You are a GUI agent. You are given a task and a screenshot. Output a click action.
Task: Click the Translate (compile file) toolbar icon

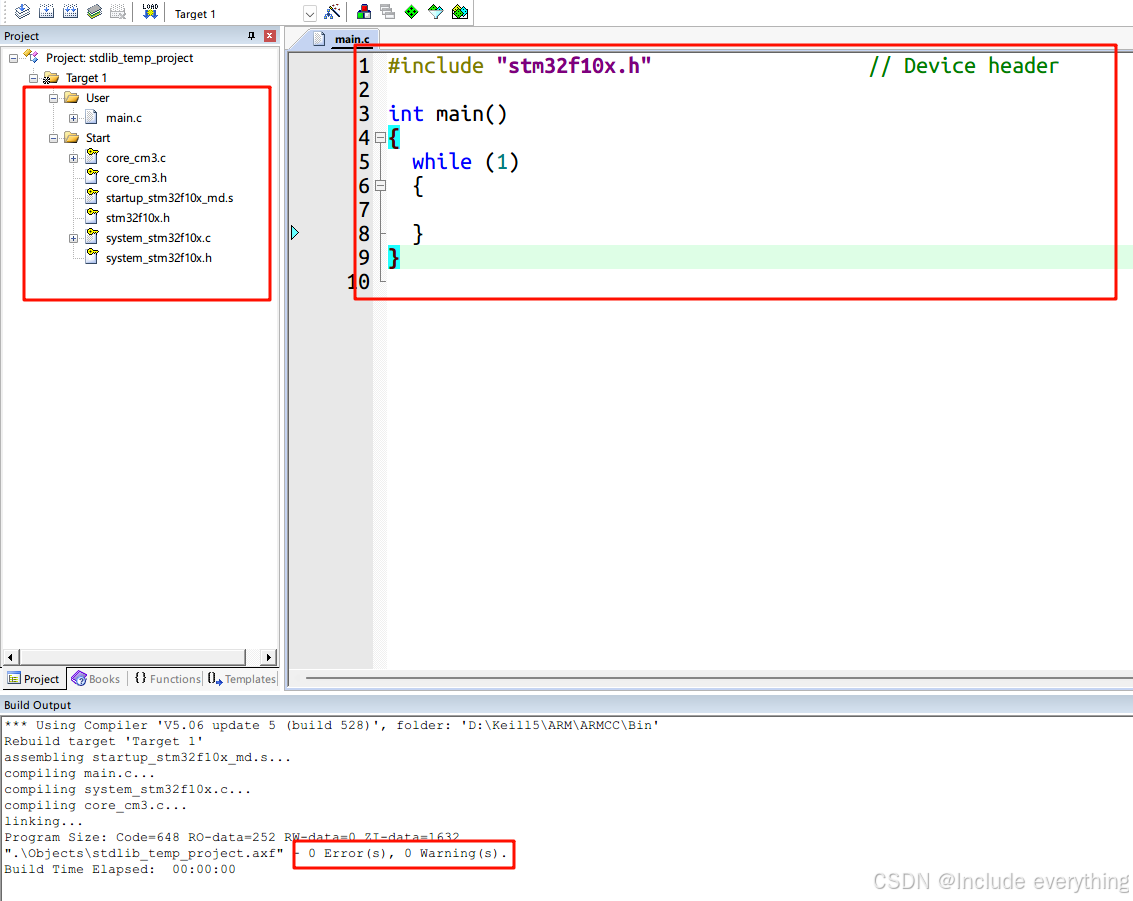[22, 12]
